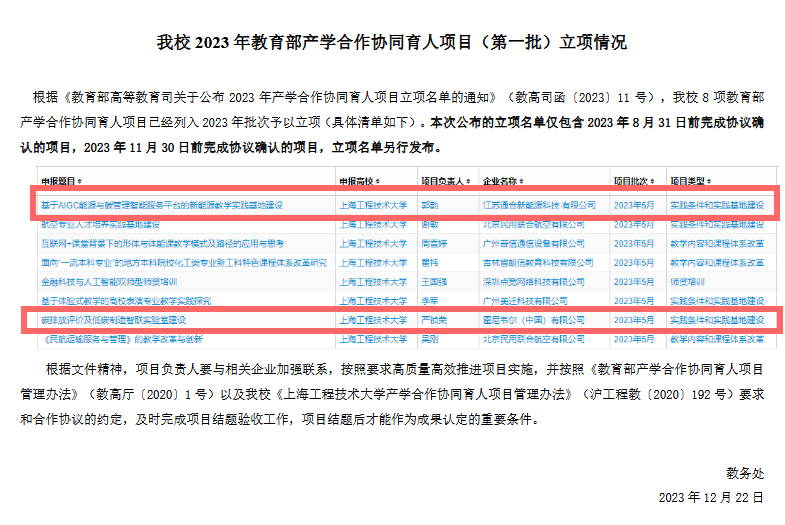Click the 《民航运输服务与管理》 project title

122,339
